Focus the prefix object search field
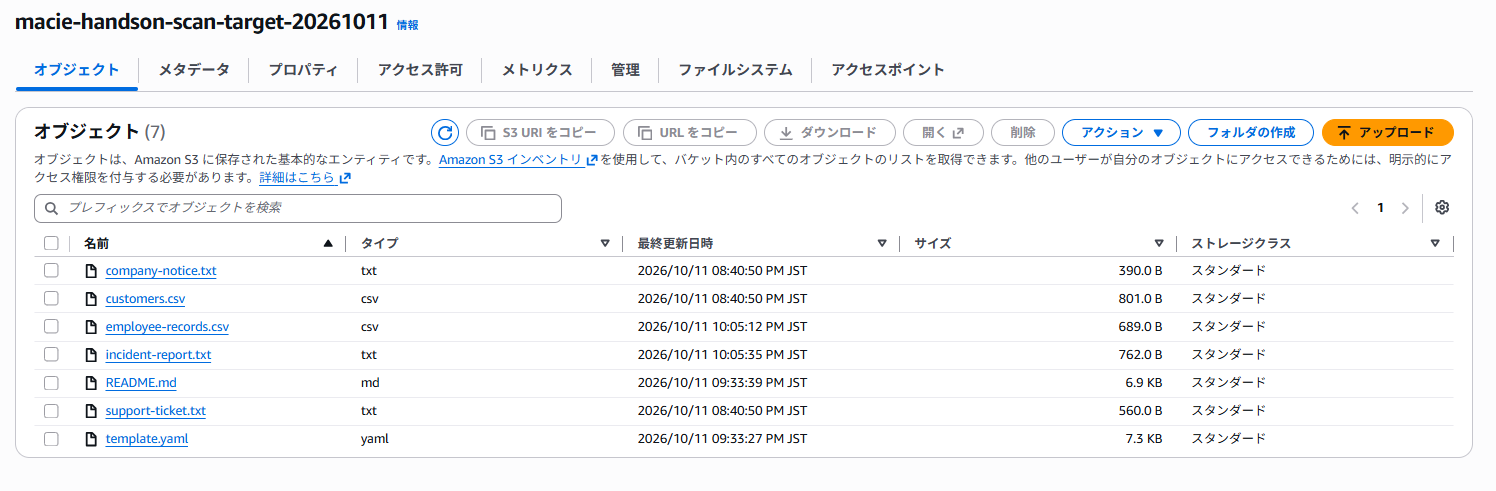The image size is (1496, 491). (x=298, y=208)
